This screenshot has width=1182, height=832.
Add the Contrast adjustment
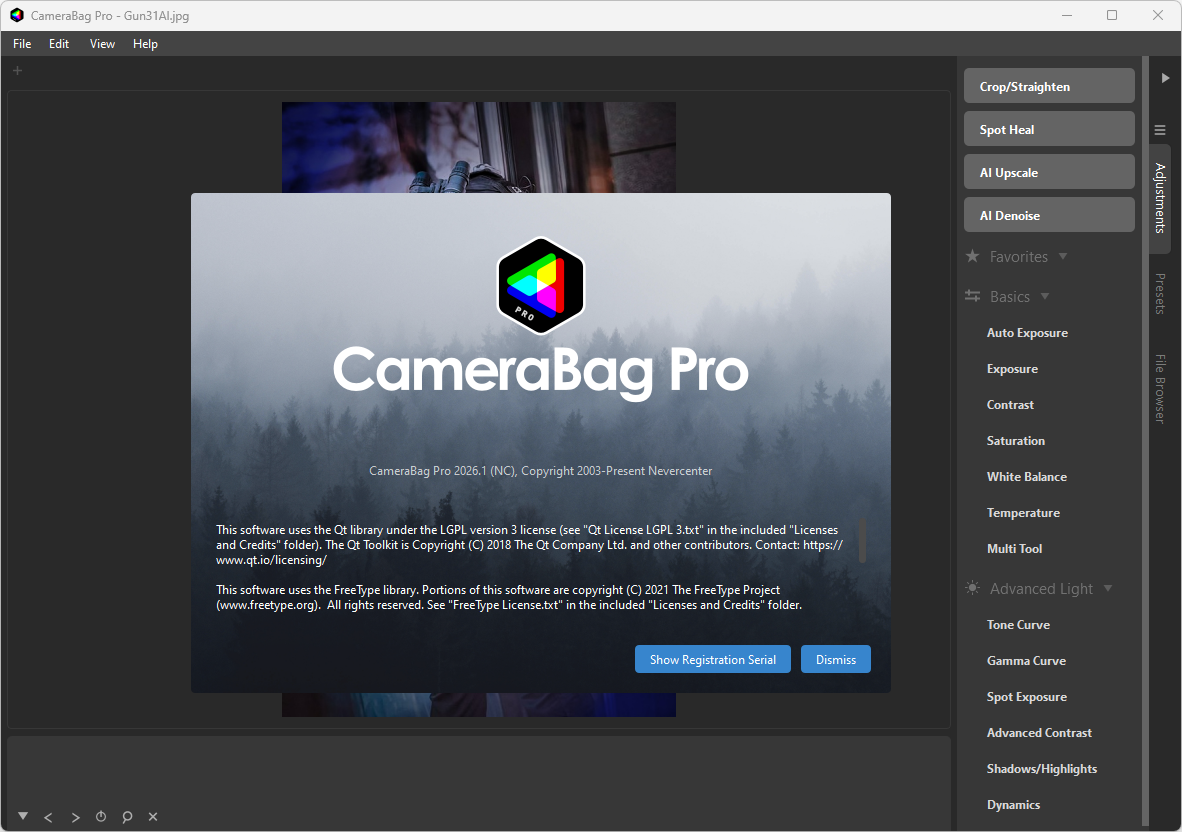pyautogui.click(x=1010, y=405)
